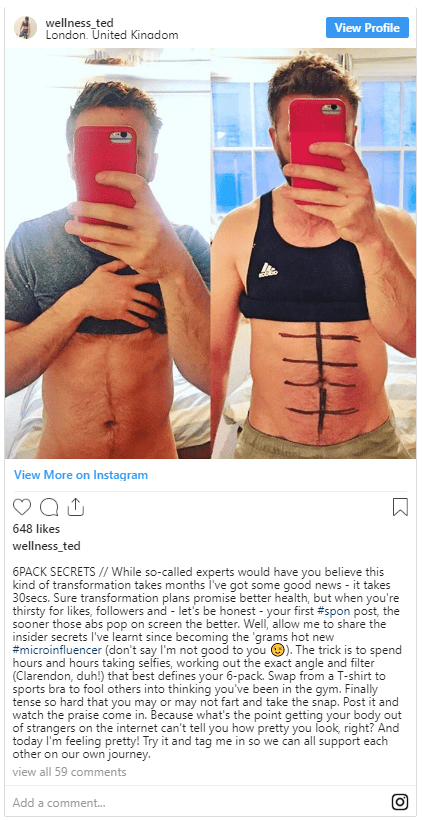422x820 pixels.
Task: Open the wellness_ted name above the caption
Action: point(47,546)
